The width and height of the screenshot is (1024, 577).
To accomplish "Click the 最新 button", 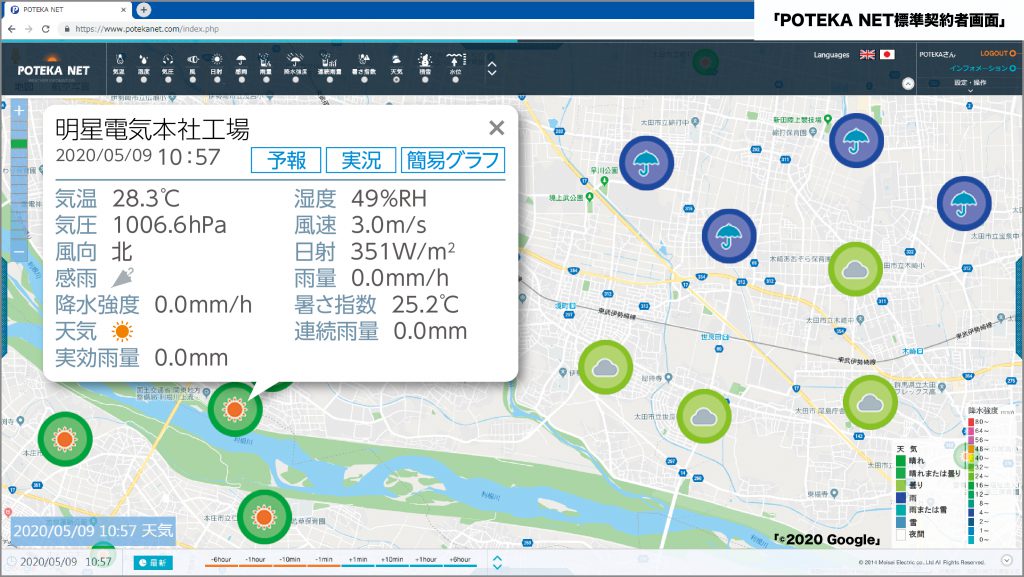I will click(153, 563).
